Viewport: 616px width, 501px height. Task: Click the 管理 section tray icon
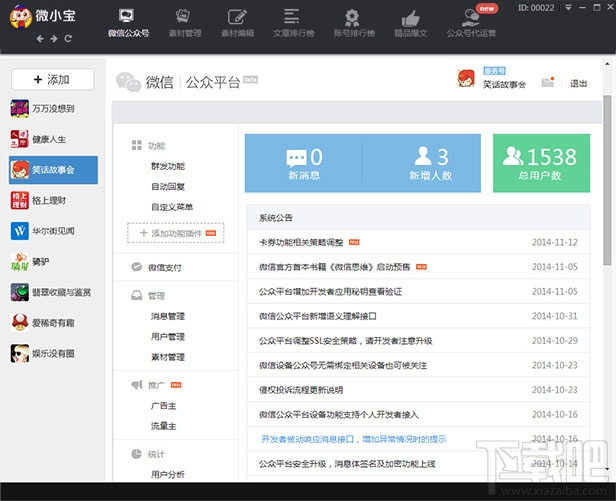[x=136, y=295]
